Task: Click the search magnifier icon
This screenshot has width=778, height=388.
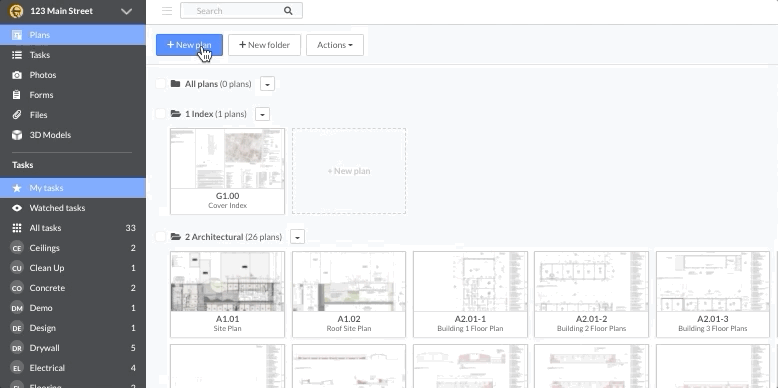Action: pos(288,11)
